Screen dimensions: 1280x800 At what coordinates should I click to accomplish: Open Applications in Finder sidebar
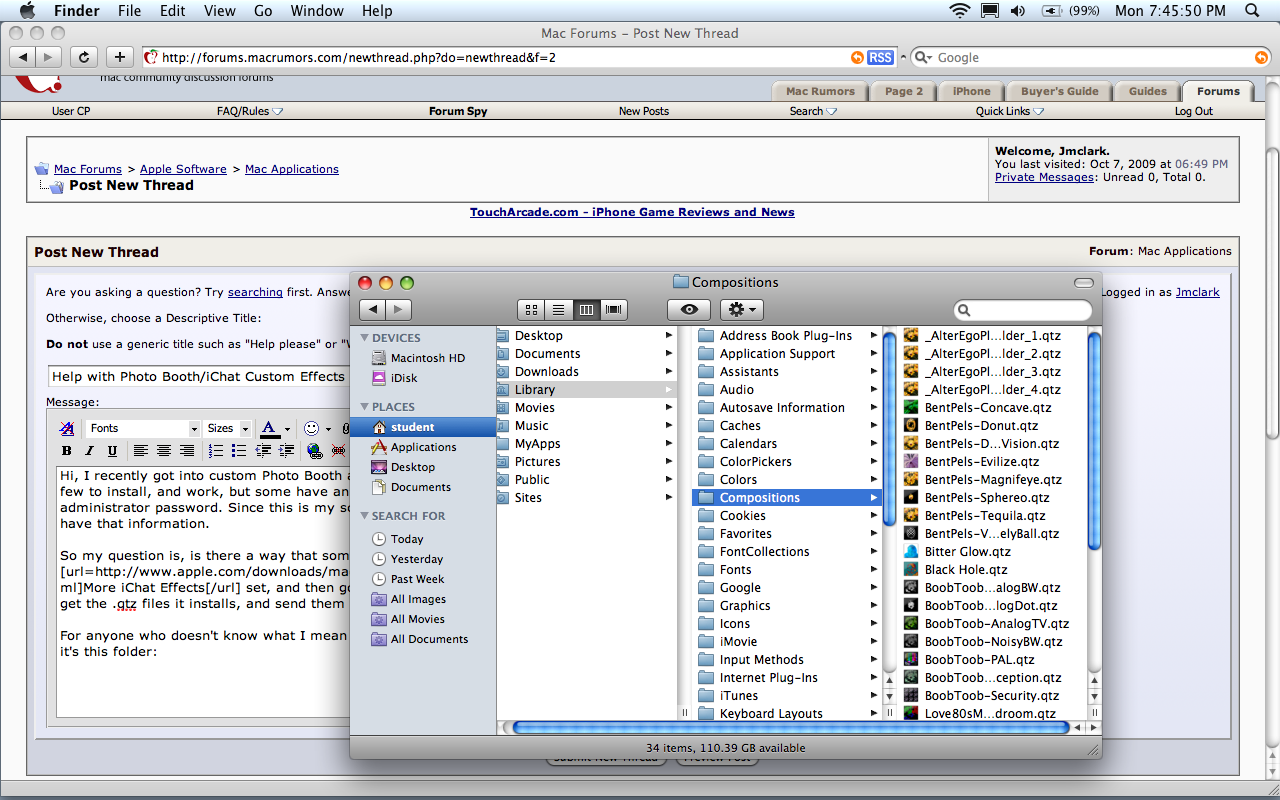[x=423, y=447]
